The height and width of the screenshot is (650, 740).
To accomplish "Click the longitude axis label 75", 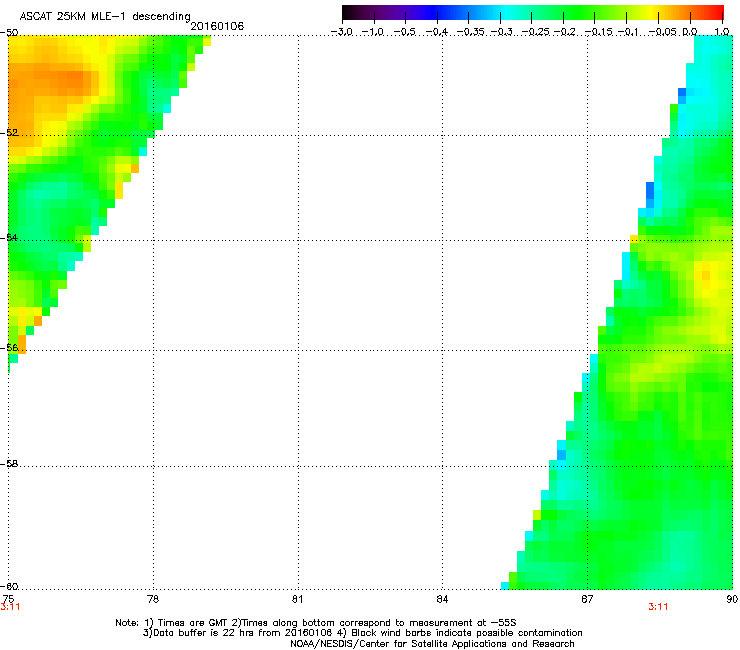I will 8,599.
